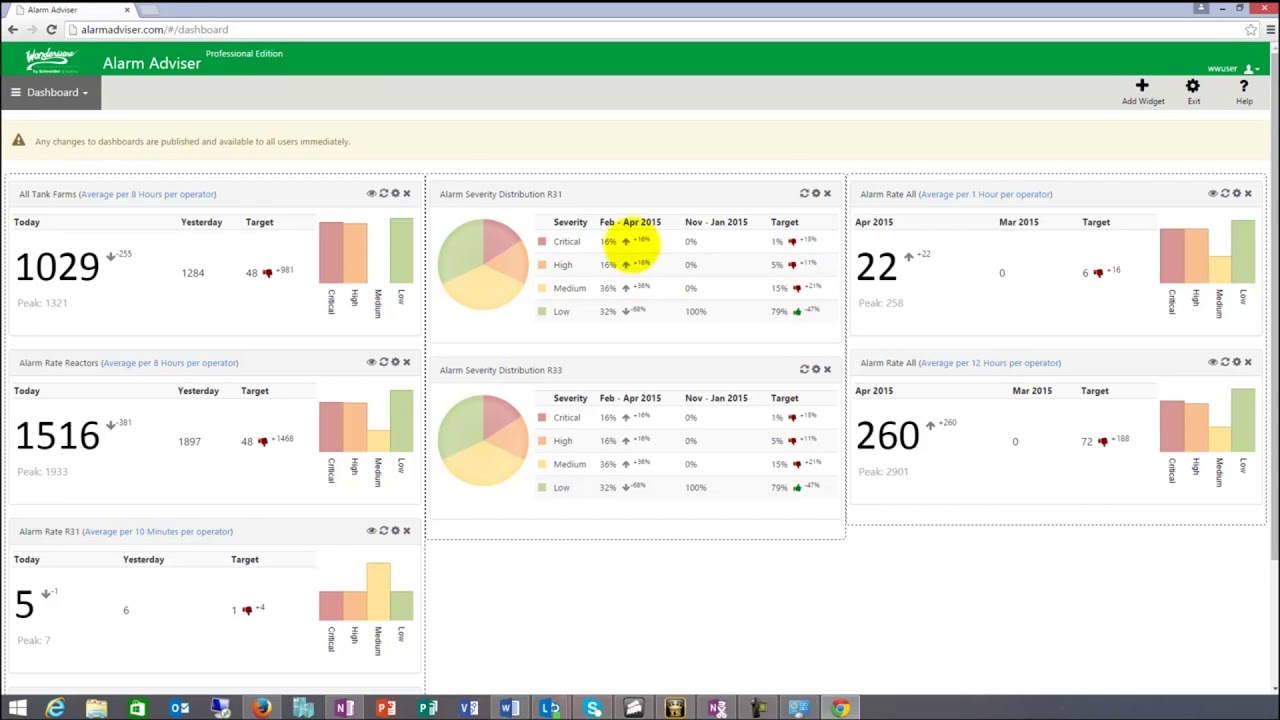Toggle eye icon on Alarm Rate All 12 Hours widget
This screenshot has height=720, width=1280.
1213,362
